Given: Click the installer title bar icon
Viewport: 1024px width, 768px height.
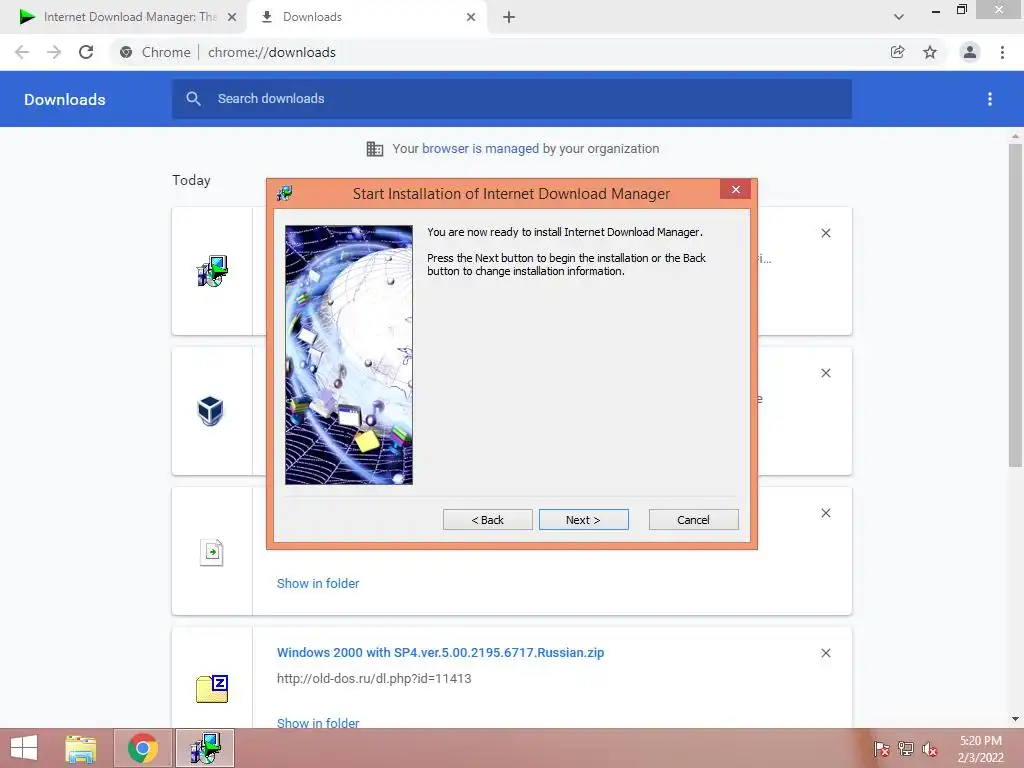Looking at the screenshot, I should [285, 193].
